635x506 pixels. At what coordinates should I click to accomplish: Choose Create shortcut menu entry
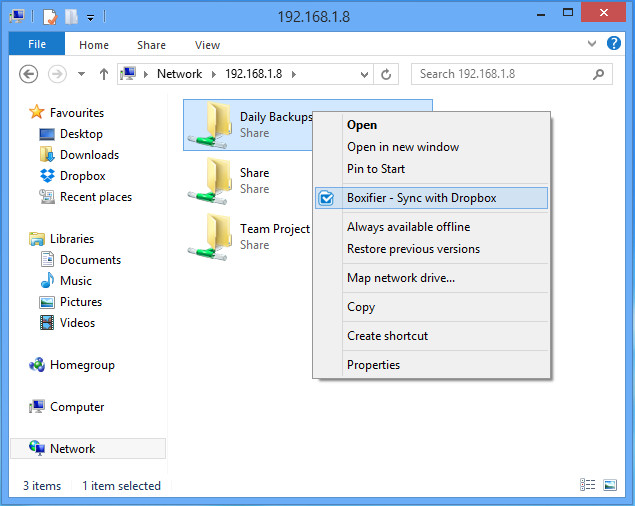pos(431,336)
